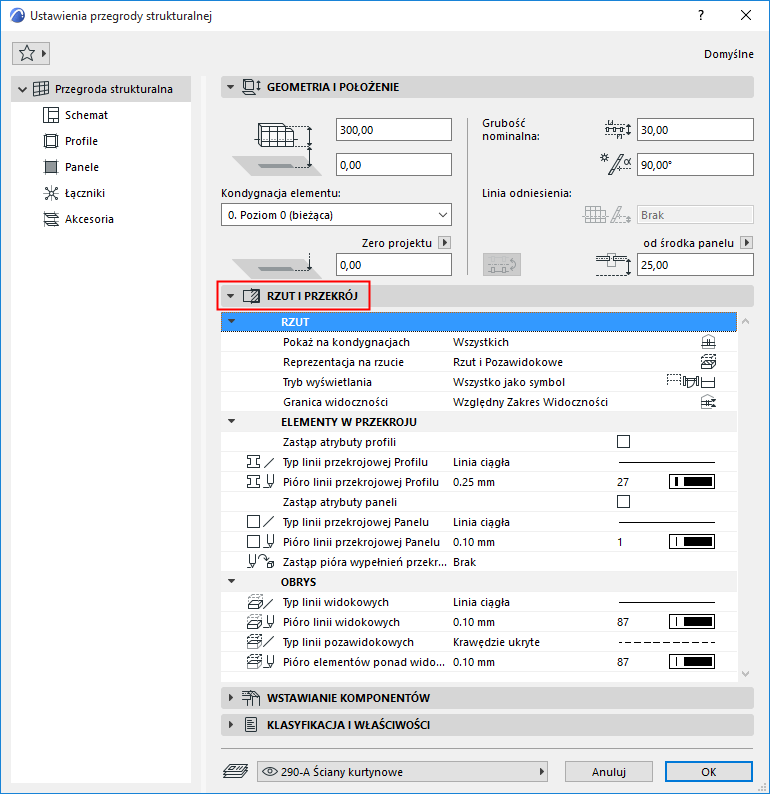The width and height of the screenshot is (770, 794).
Task: Click the eye icon in layer dropdown
Action: click(270, 772)
